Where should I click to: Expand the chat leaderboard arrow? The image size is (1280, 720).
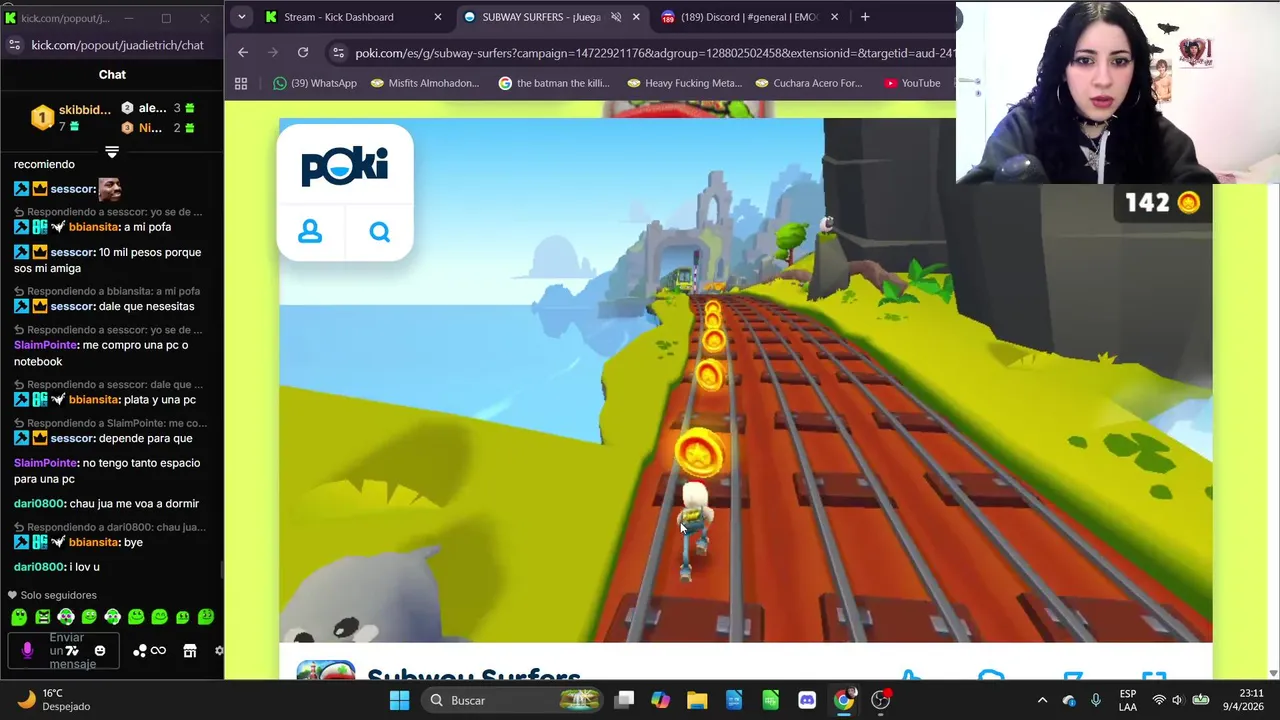point(112,152)
